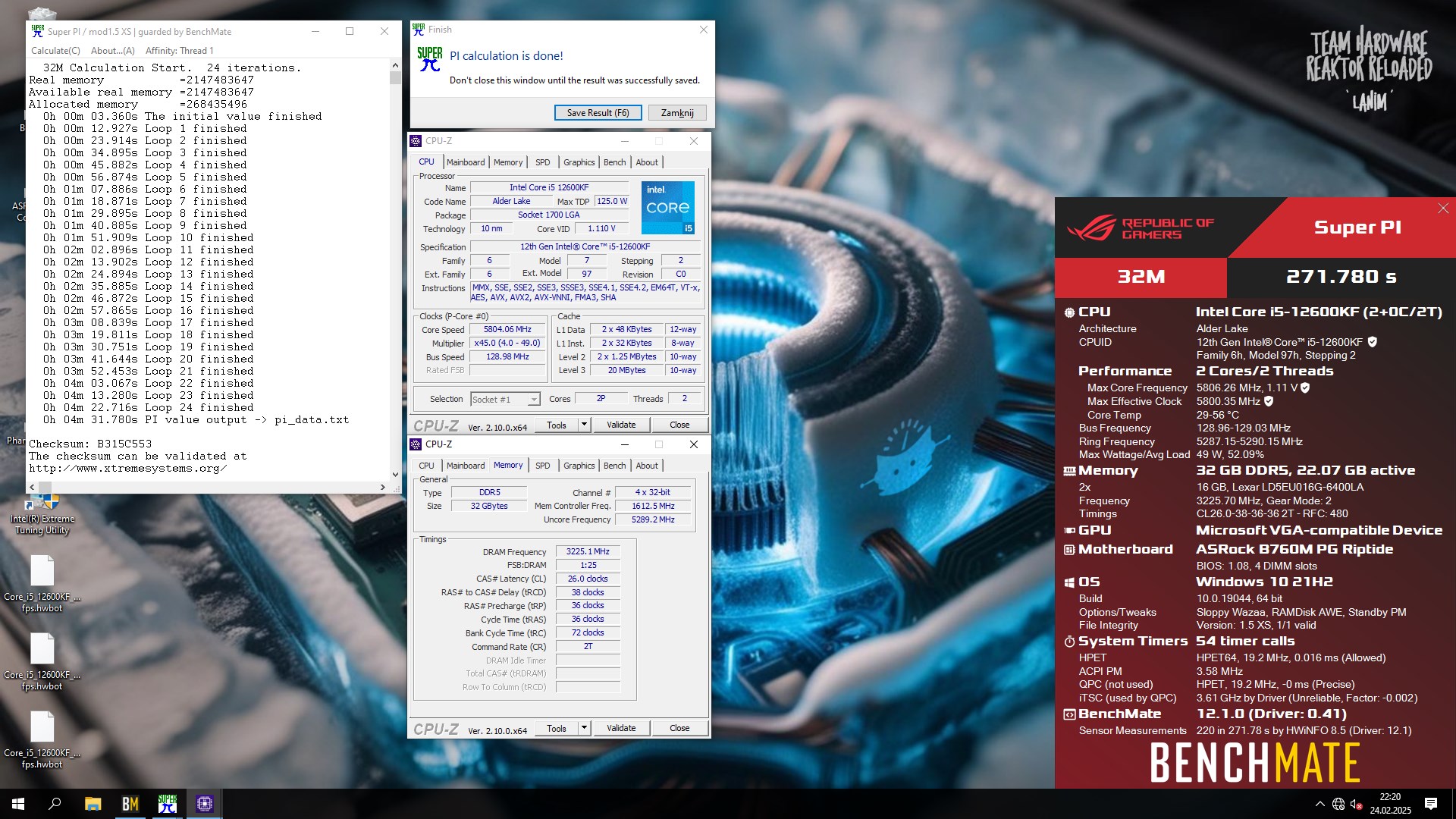
Task: Open Bench tab in upper CPU-Z
Action: [x=614, y=162]
